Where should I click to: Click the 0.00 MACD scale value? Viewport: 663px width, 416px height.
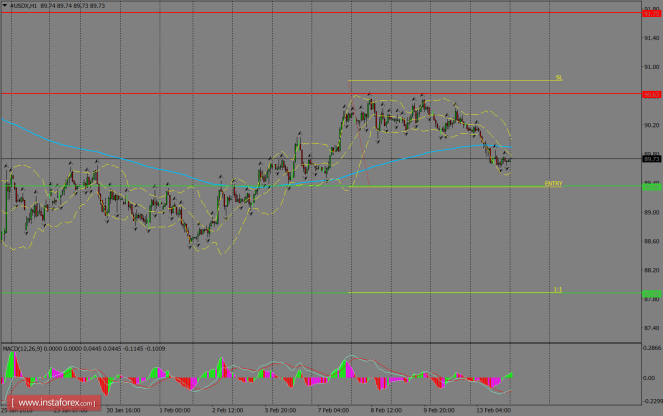coord(649,378)
